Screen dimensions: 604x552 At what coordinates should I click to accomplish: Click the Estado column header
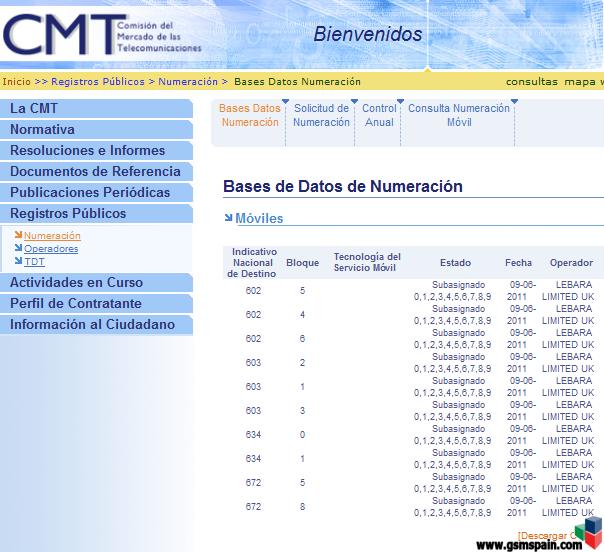coord(455,263)
